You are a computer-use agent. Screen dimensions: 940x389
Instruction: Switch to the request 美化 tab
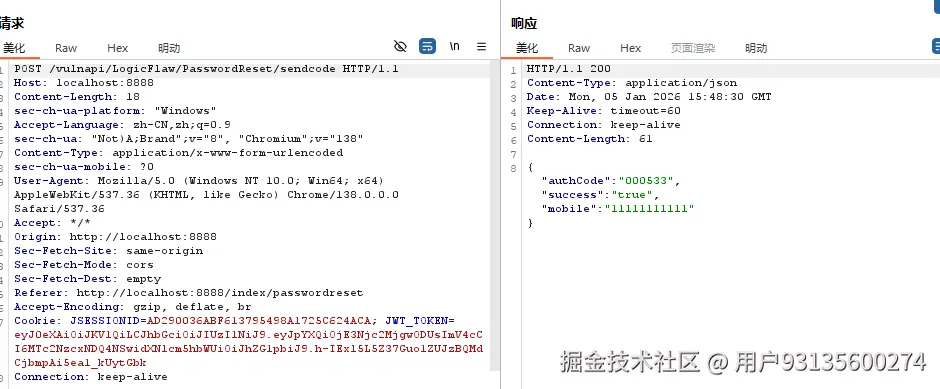tap(14, 48)
